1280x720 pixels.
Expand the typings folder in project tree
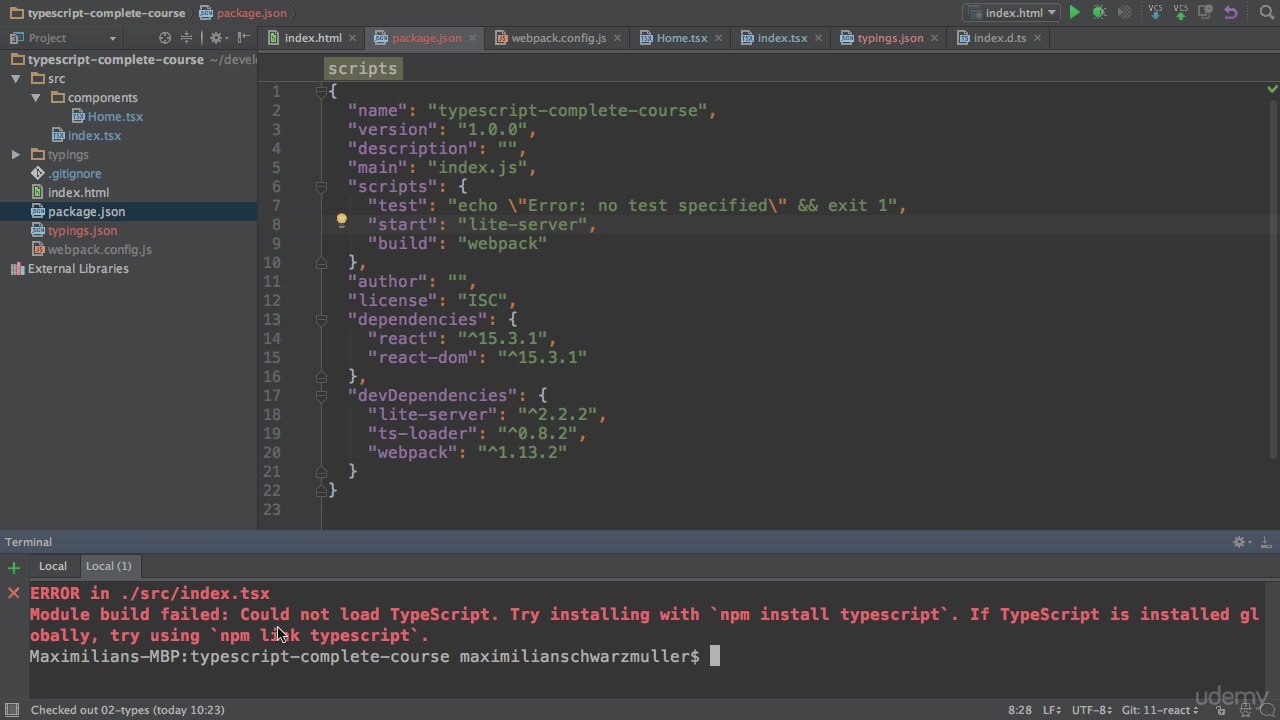16,155
